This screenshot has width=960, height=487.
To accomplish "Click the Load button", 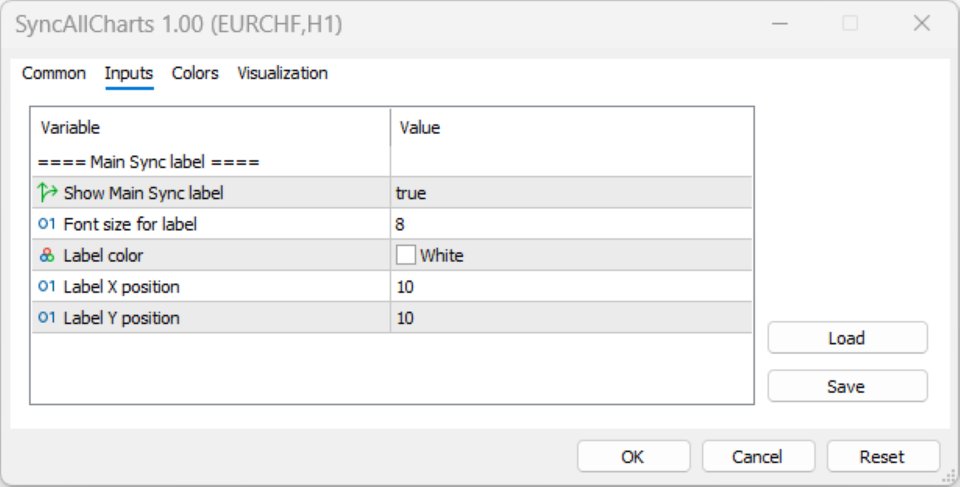I will pos(847,338).
